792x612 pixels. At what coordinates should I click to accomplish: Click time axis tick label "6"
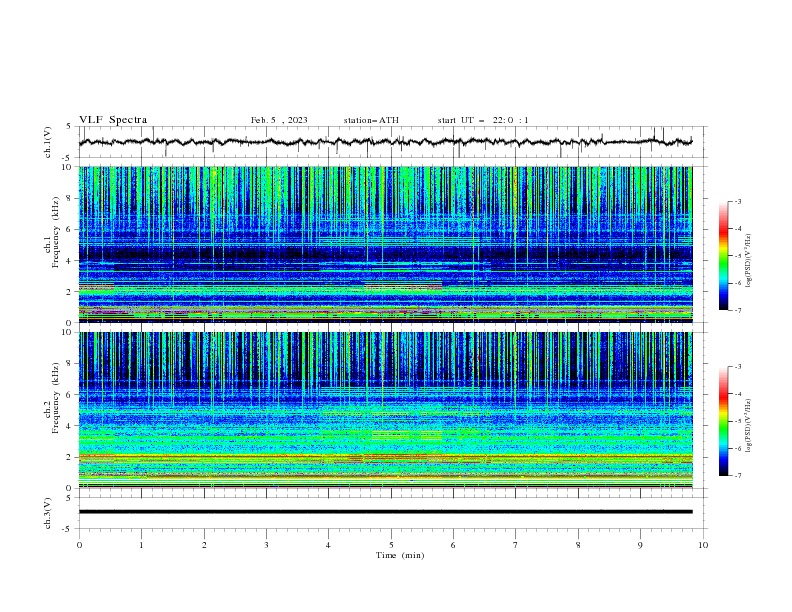click(453, 545)
